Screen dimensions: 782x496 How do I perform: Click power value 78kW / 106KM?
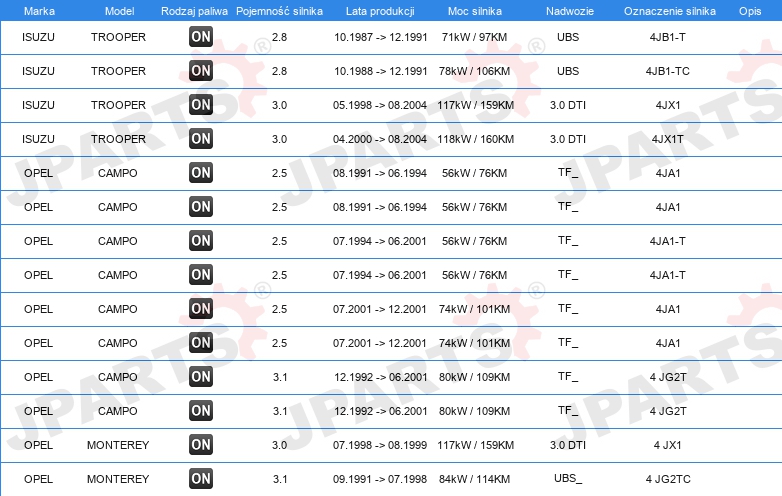pyautogui.click(x=474, y=71)
